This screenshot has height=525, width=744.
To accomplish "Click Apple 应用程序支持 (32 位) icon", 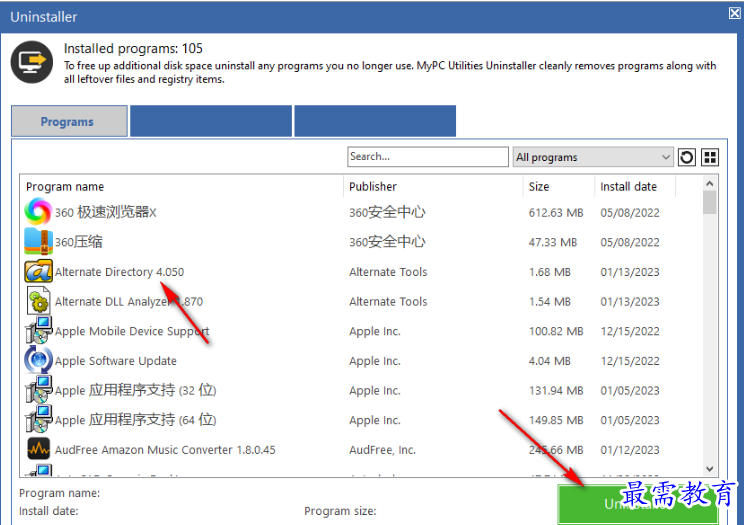I will pos(38,390).
